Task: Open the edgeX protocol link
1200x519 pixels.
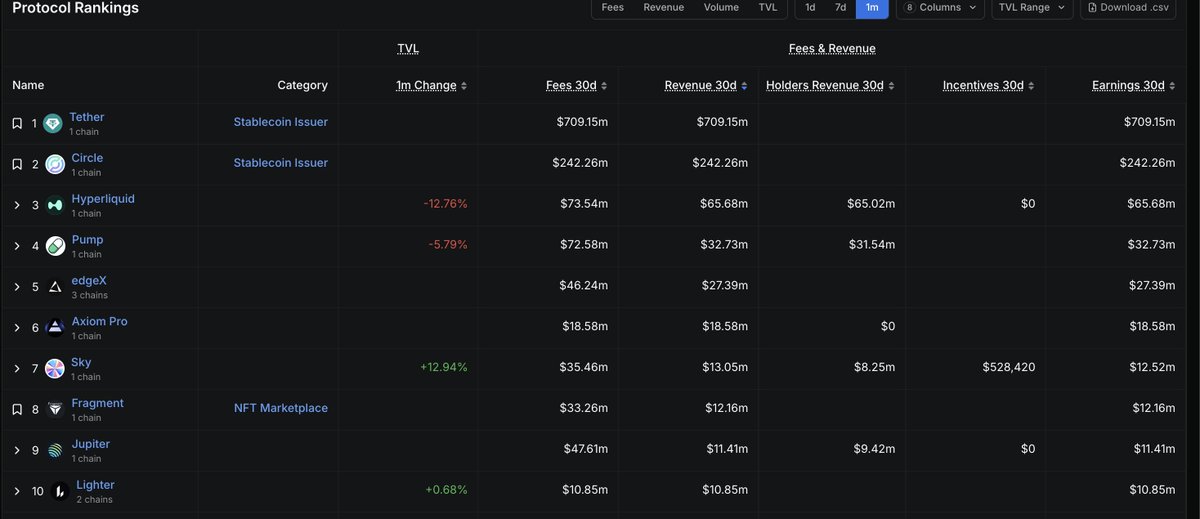Action: [x=89, y=281]
